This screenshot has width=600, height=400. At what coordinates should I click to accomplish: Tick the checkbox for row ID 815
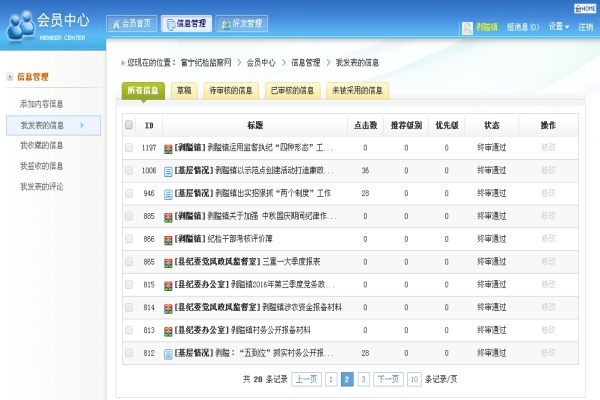pos(129,285)
